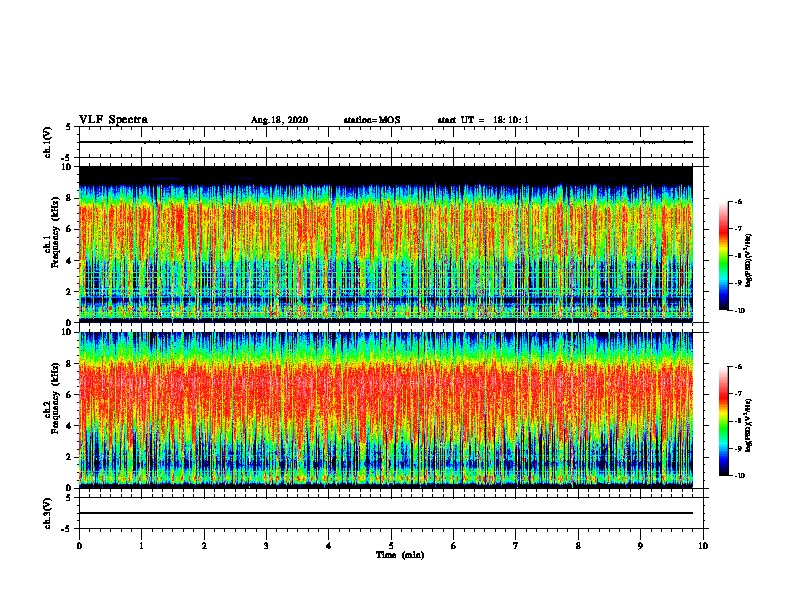The height and width of the screenshot is (612, 792).
Task: Click the date text "Aug.18, 2020"
Action: coord(279,120)
